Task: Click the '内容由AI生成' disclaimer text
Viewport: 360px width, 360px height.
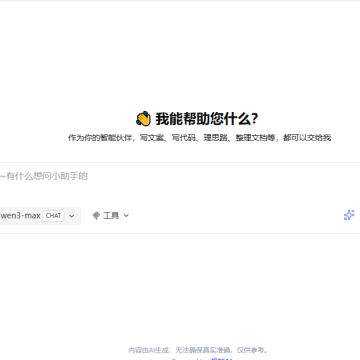Action: (198, 350)
